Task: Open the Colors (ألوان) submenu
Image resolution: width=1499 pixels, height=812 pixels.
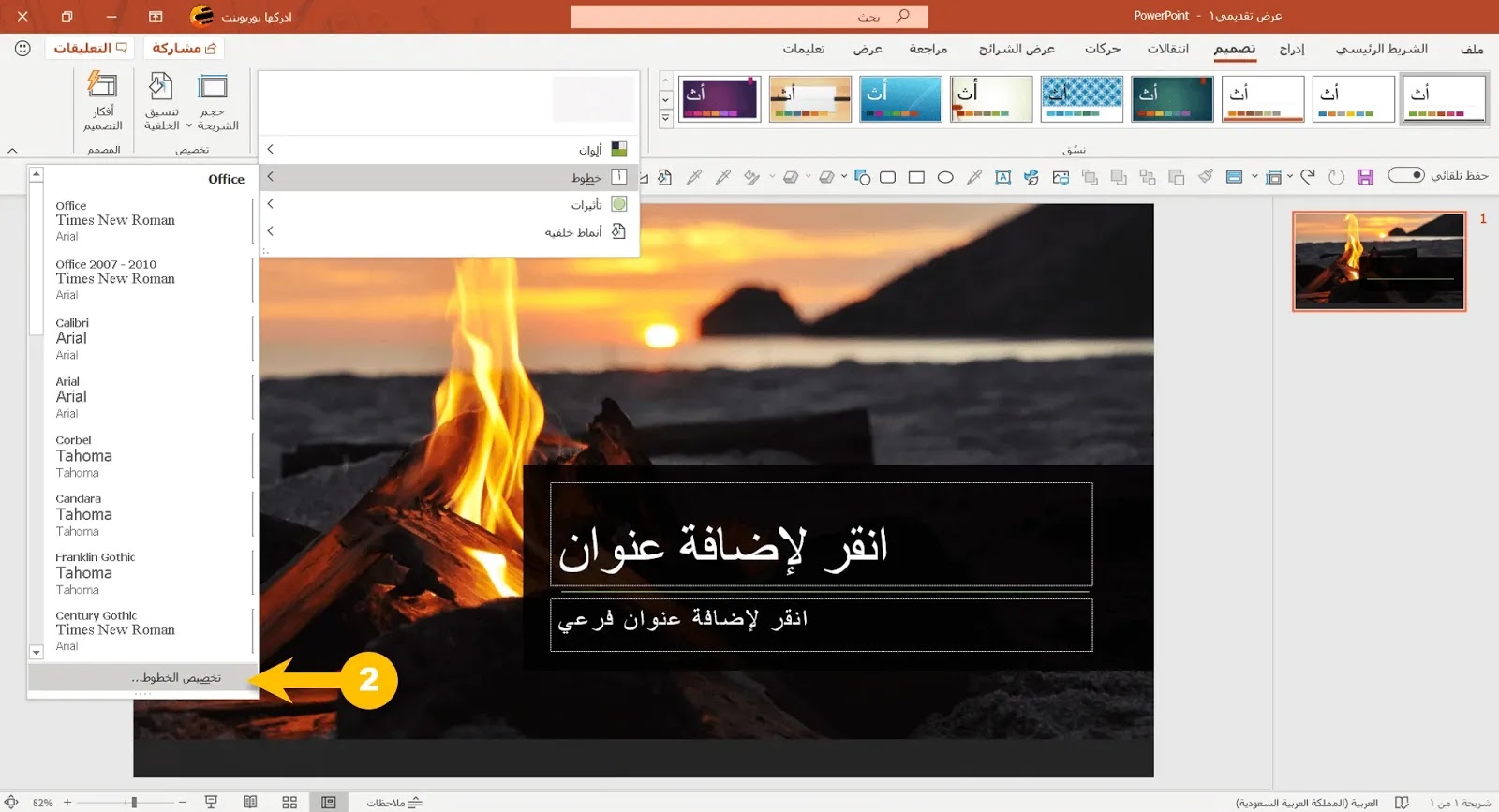Action: [450, 150]
